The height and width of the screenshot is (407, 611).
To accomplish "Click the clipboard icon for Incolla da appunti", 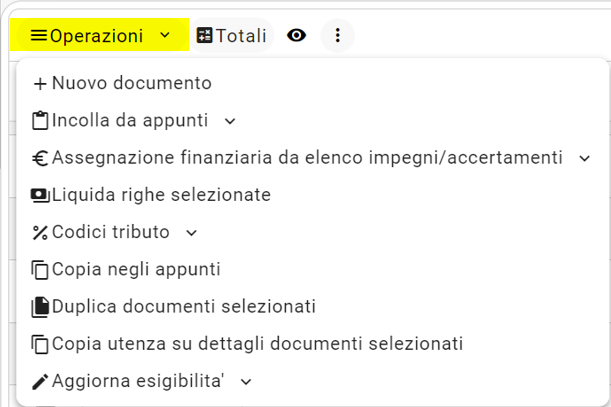I will 40,120.
